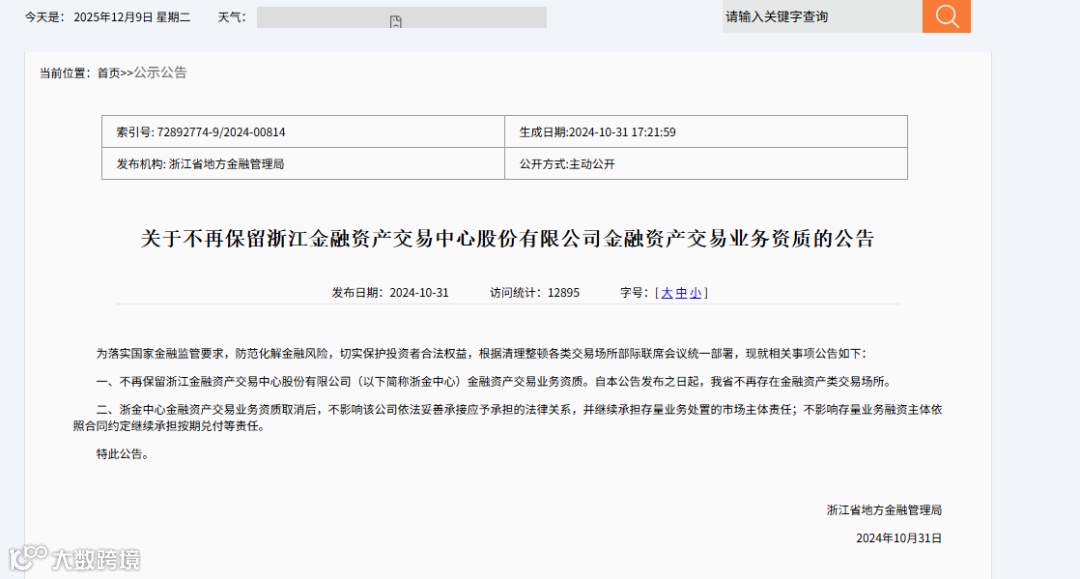This screenshot has height=579, width=1080.
Task: Click the paragraph beginning 二、浙金中心
Action: coord(508,418)
